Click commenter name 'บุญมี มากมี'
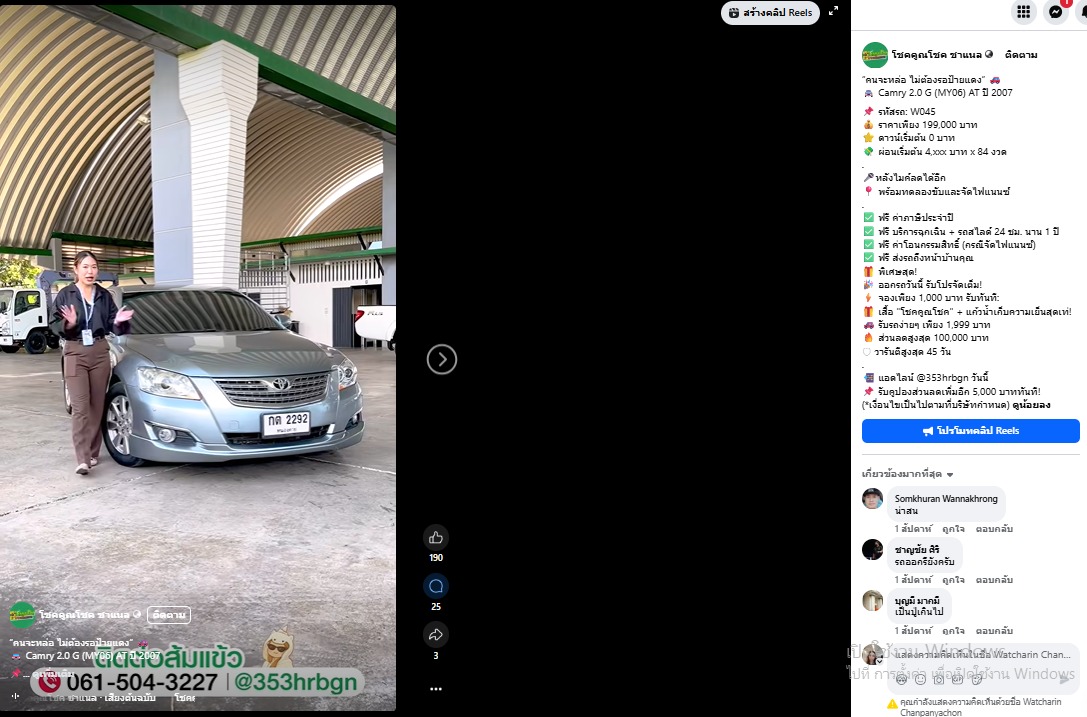The height and width of the screenshot is (717, 1087). tap(916, 601)
